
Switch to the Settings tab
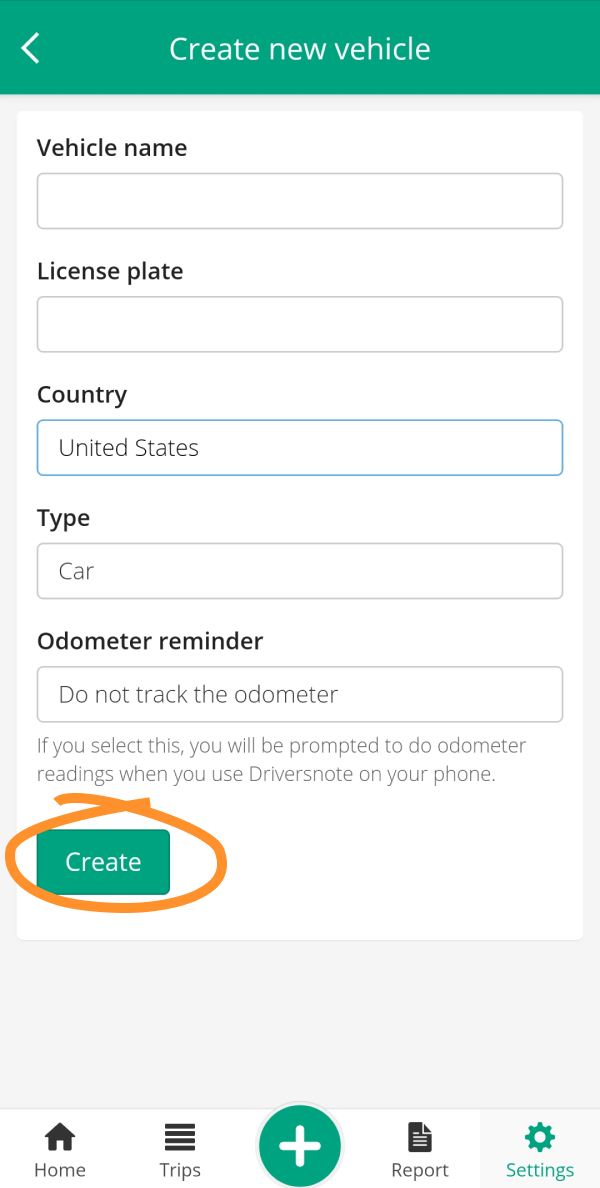[x=539, y=1147]
